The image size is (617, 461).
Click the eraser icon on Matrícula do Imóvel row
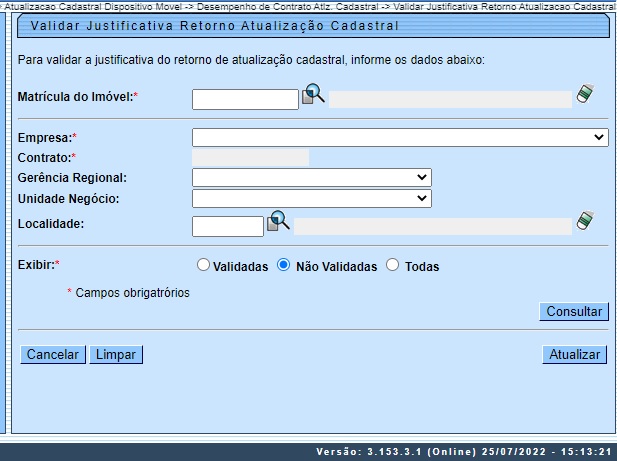585,95
